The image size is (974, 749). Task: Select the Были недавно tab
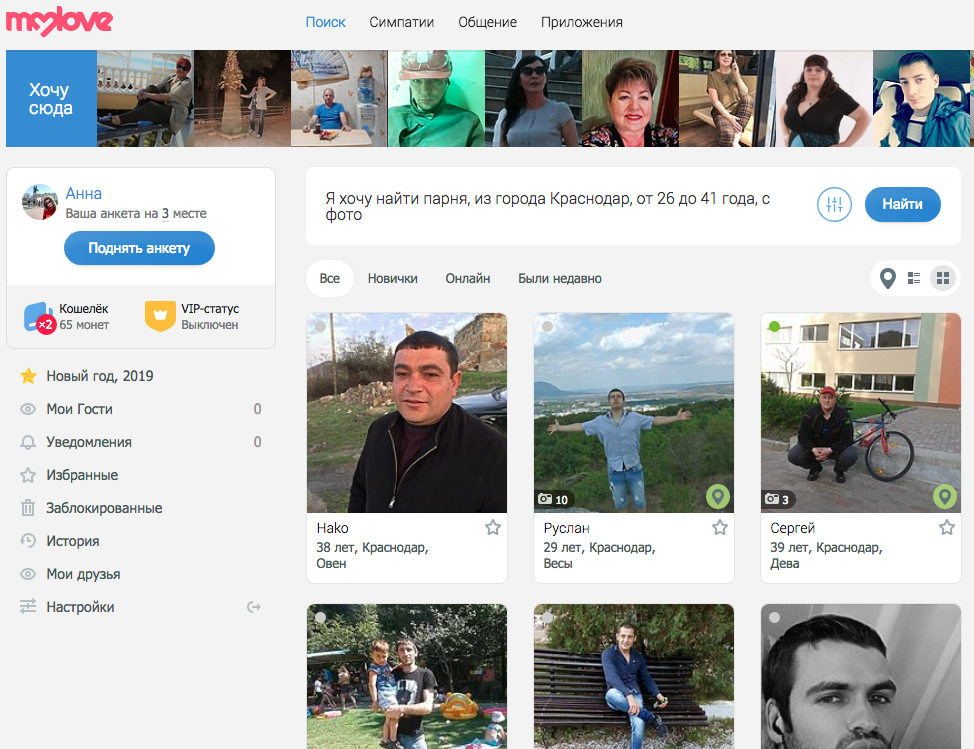tap(560, 278)
